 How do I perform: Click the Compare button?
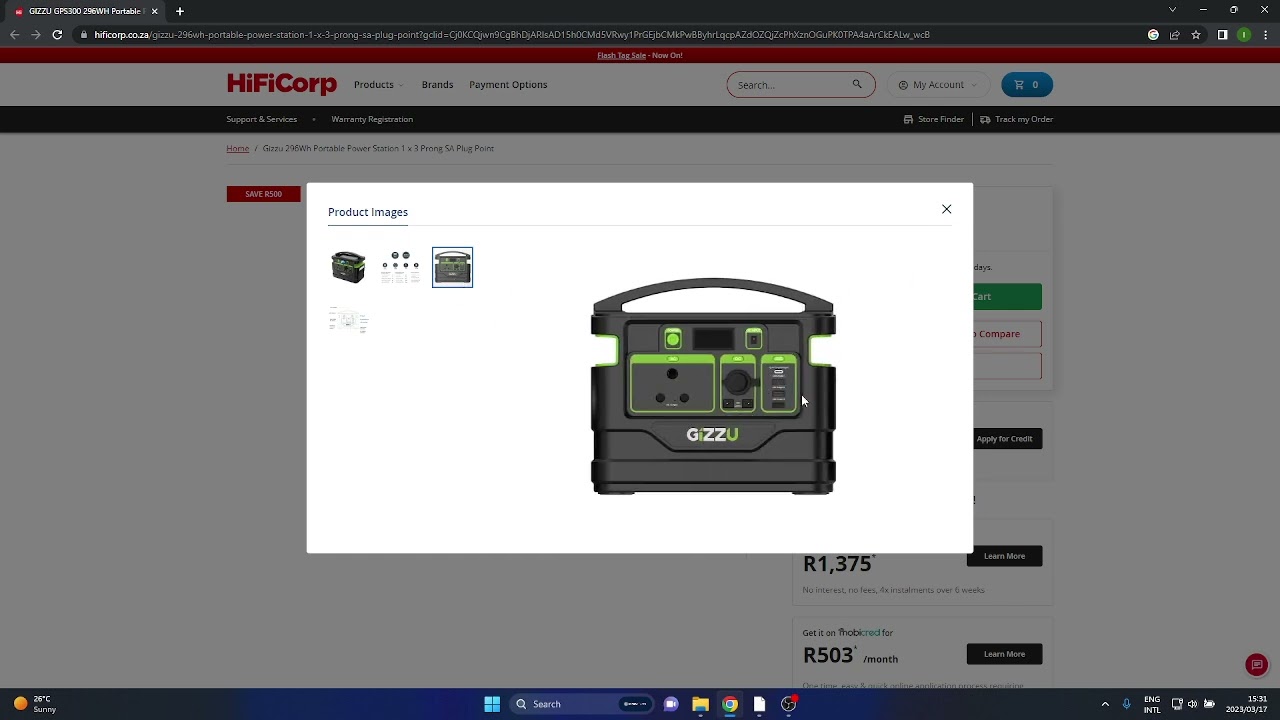click(1007, 334)
